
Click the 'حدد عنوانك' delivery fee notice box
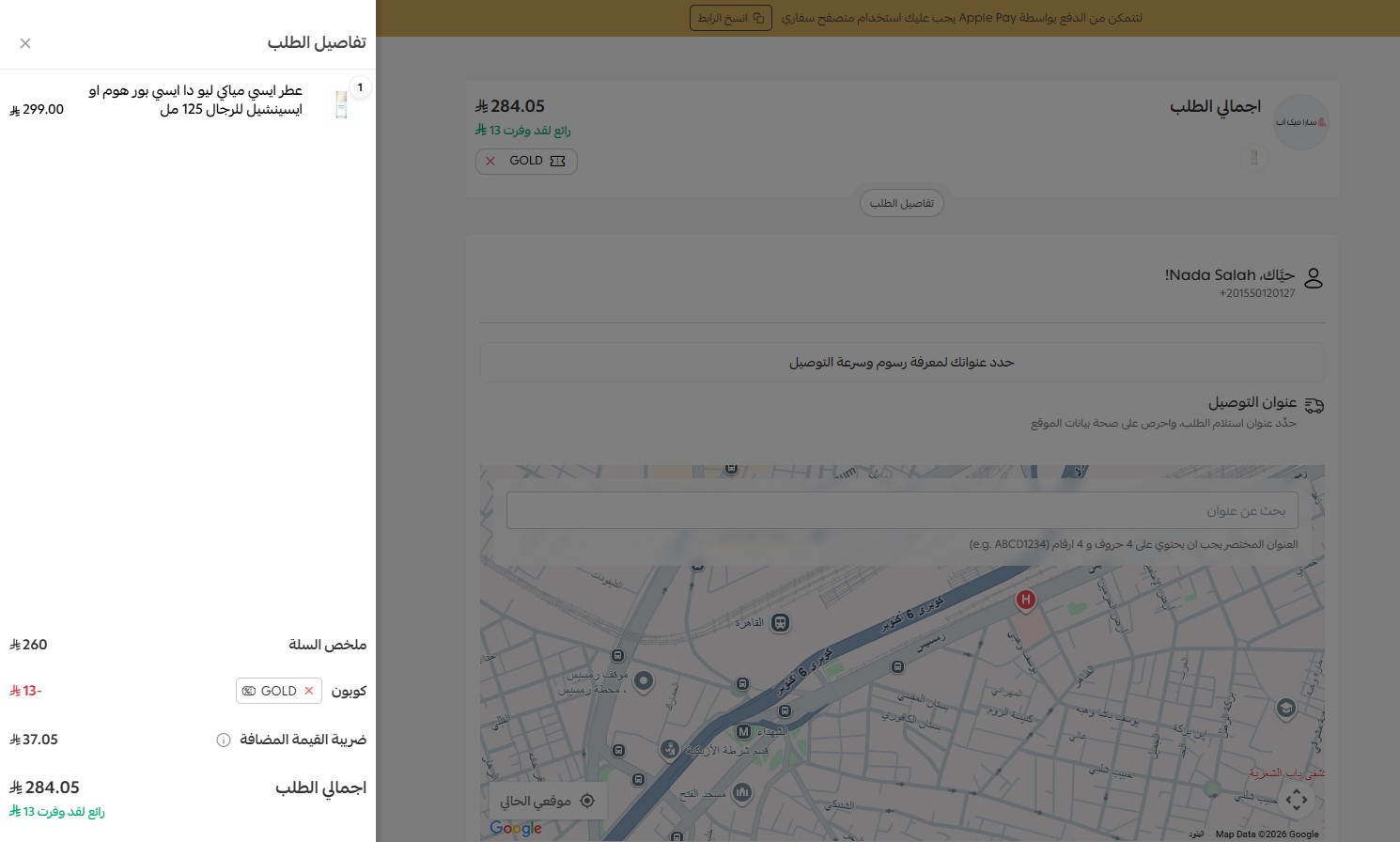pyautogui.click(x=902, y=362)
